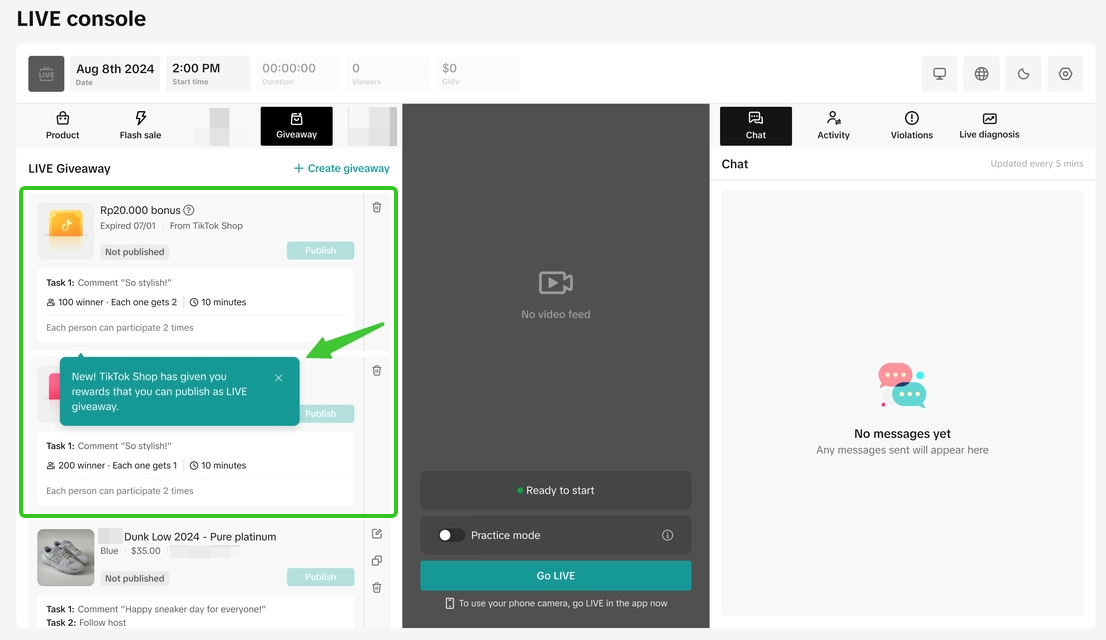Click the monitor display icon in header
The image size is (1106, 640).
939,74
